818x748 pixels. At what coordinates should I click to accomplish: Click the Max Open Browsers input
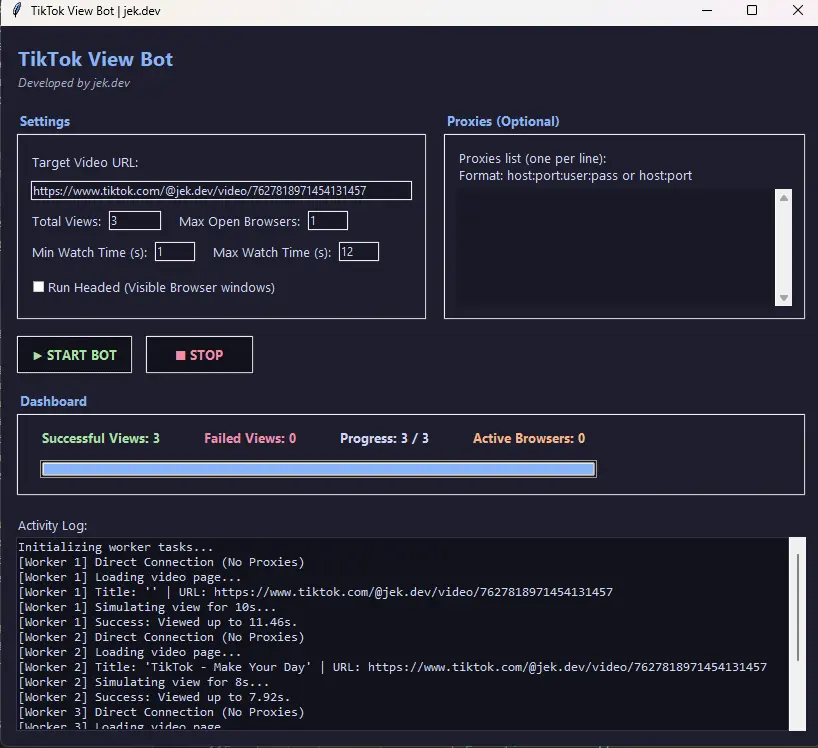(328, 221)
